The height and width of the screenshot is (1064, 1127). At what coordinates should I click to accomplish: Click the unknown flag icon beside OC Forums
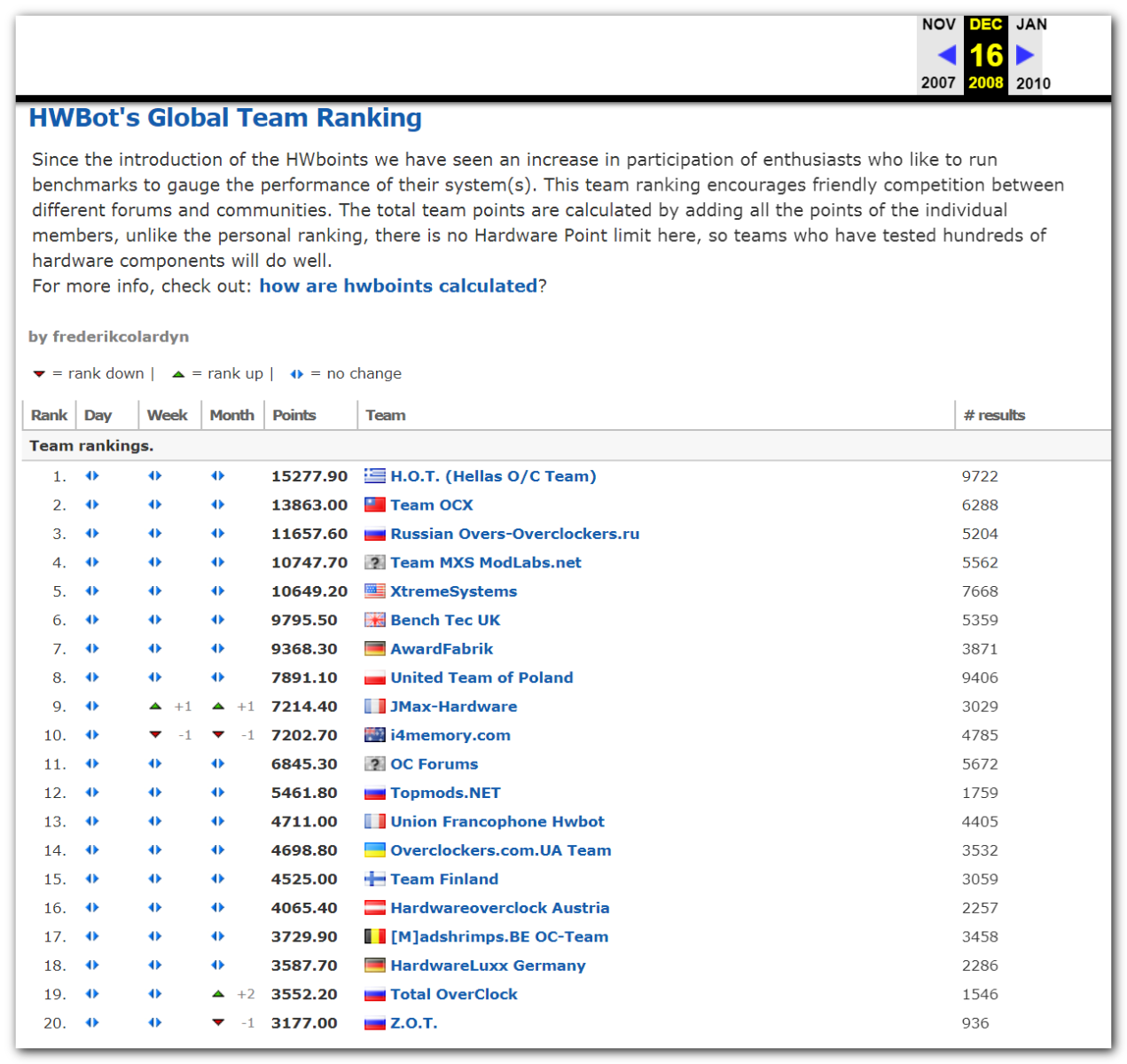pos(375,764)
